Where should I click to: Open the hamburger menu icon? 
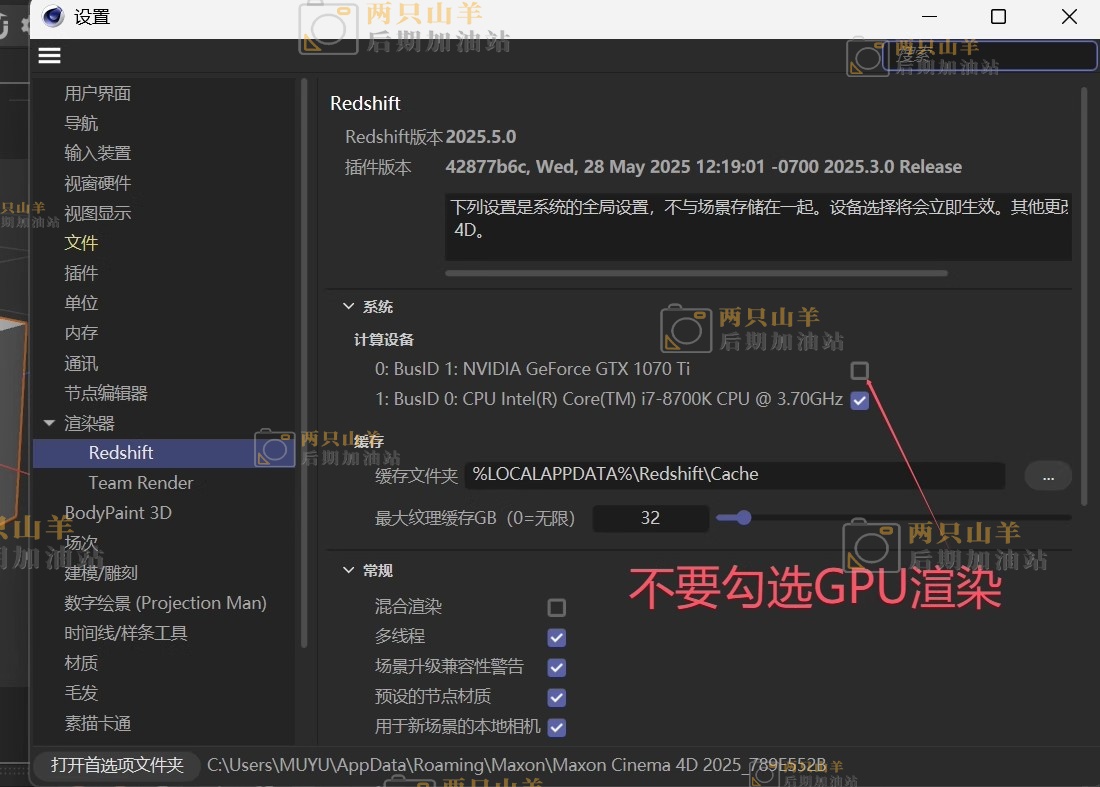pos(49,56)
